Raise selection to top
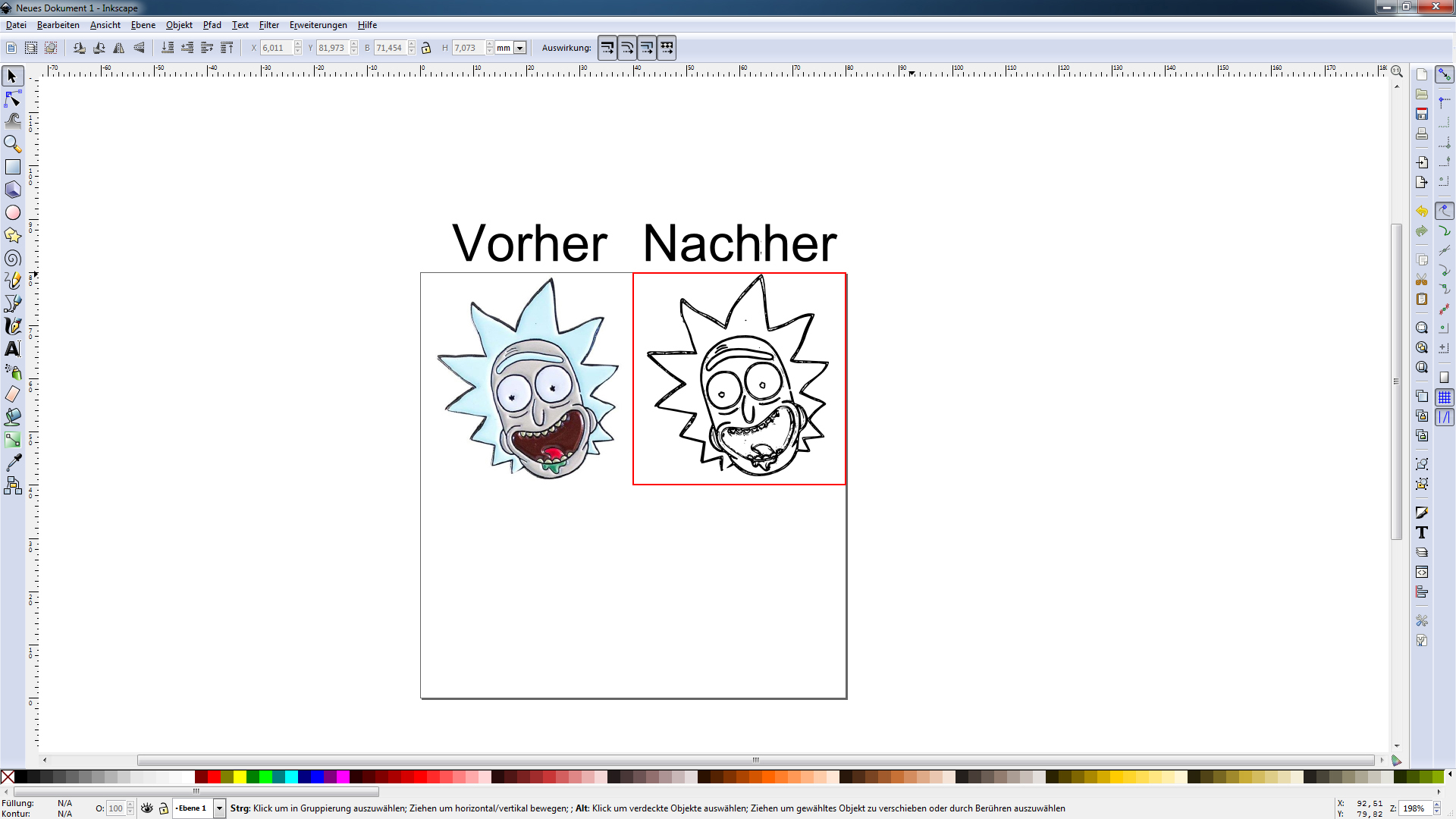 coord(227,48)
